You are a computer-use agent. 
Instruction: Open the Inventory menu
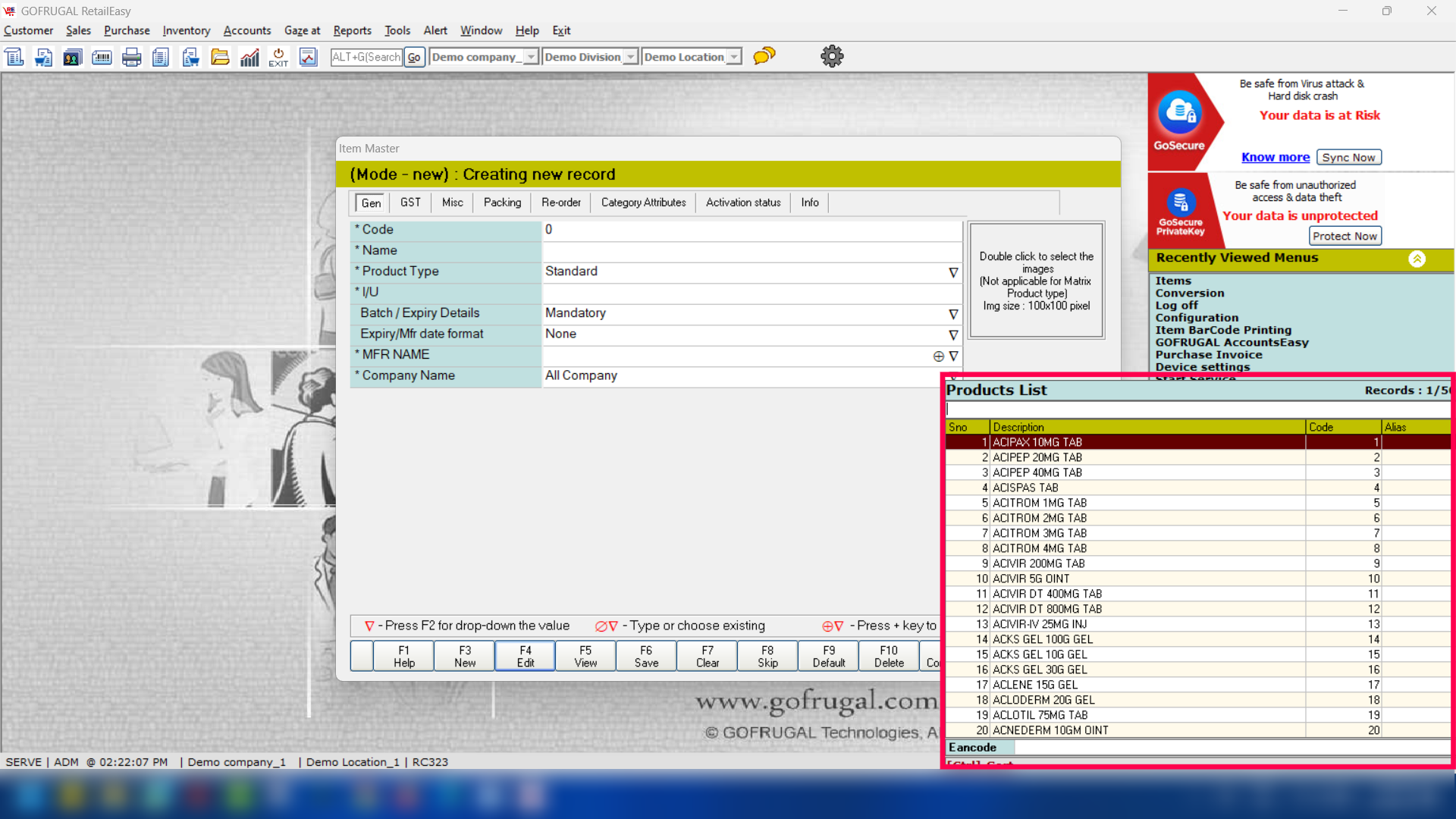pos(186,30)
